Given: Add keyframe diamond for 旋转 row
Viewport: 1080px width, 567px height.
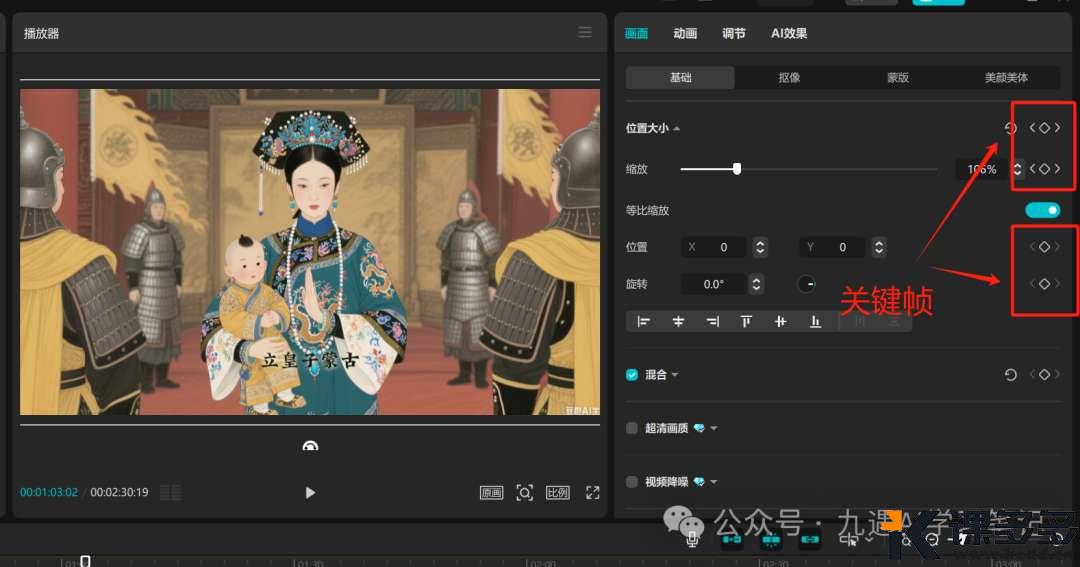Looking at the screenshot, I should pyautogui.click(x=1045, y=284).
